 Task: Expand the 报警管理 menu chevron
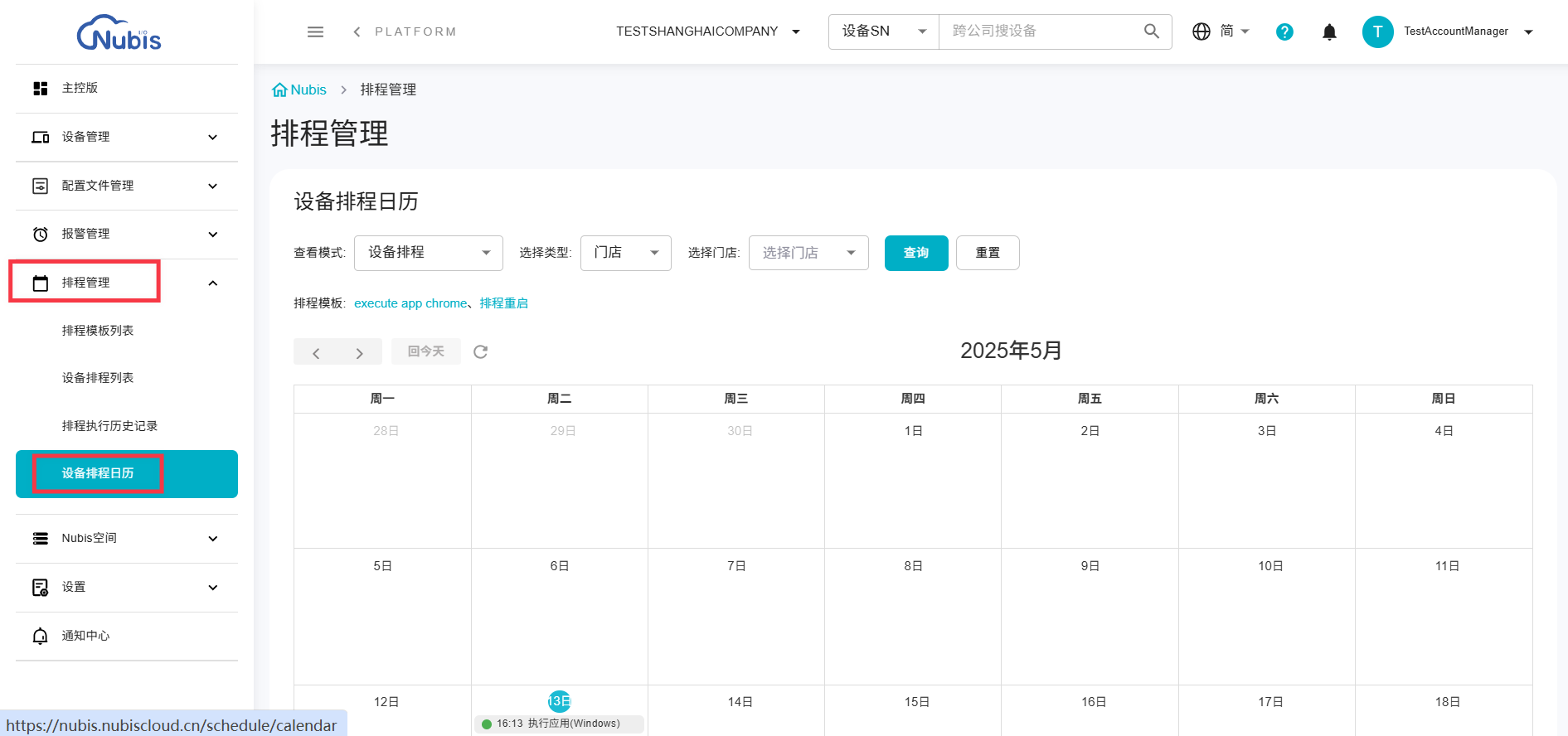click(x=213, y=234)
